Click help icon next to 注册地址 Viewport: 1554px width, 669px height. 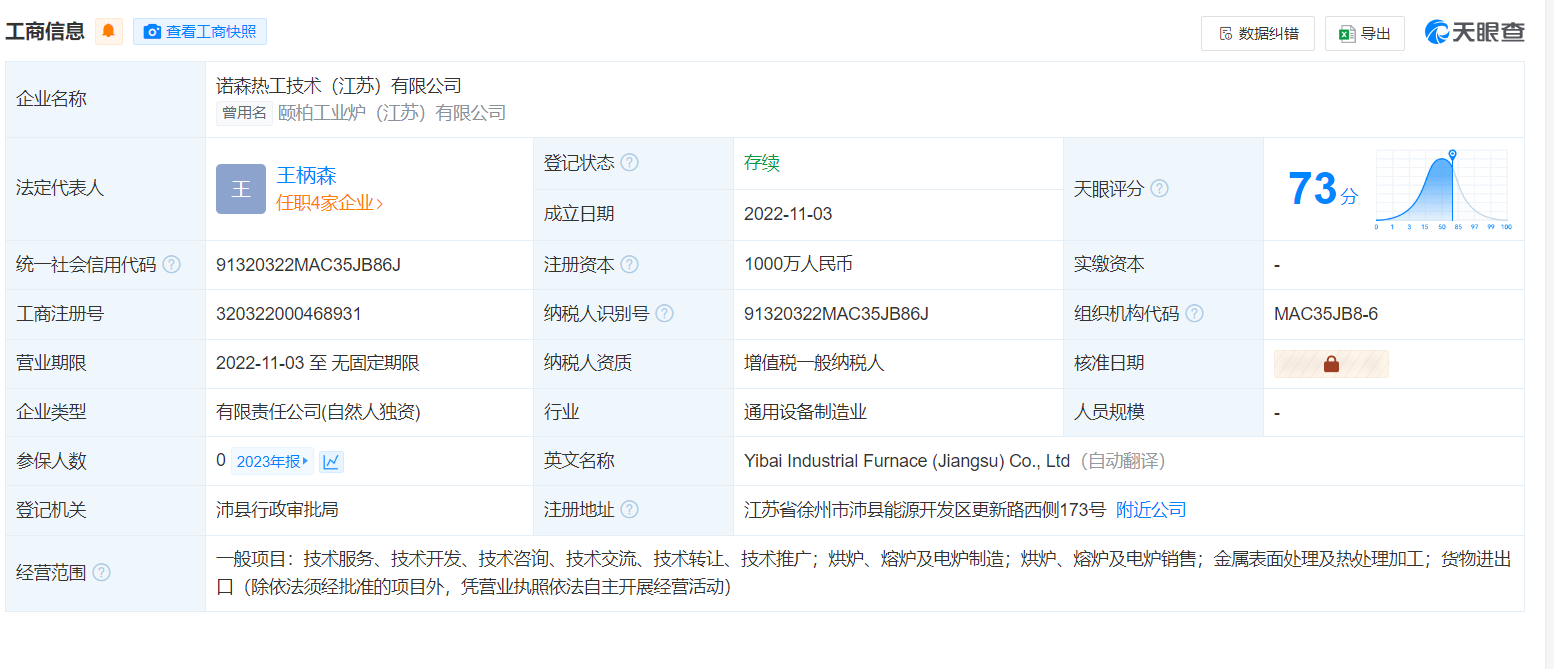[x=629, y=510]
